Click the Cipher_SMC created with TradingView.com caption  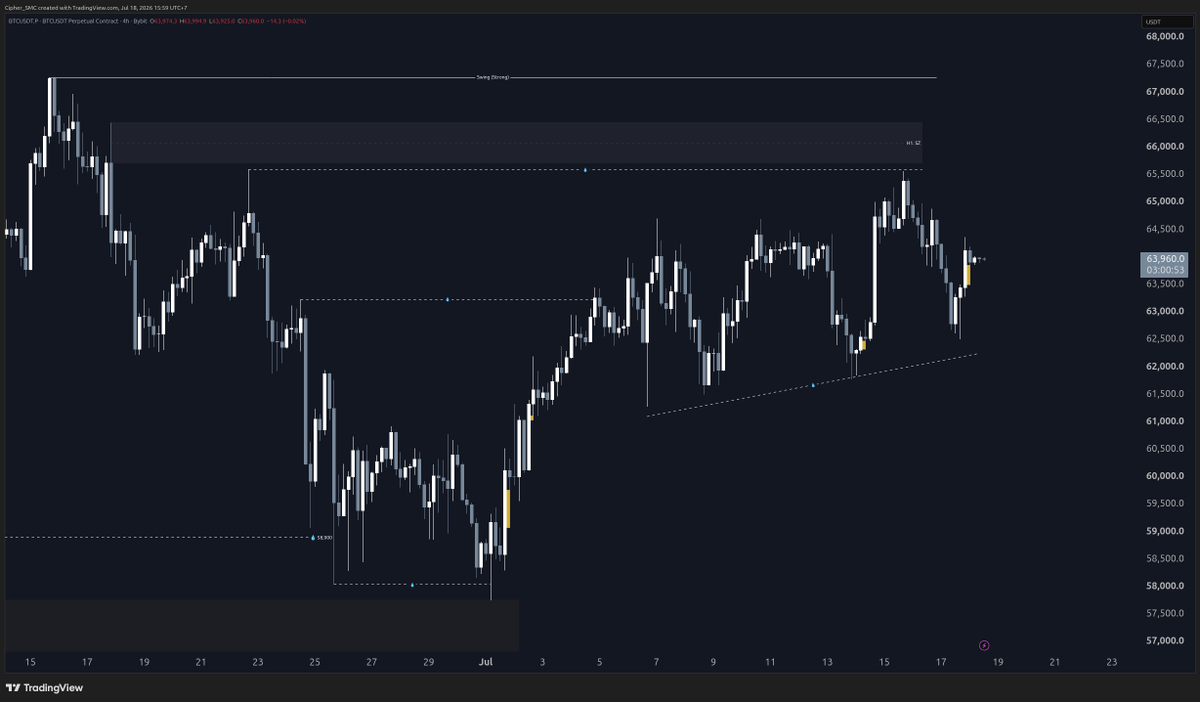coord(60,7)
